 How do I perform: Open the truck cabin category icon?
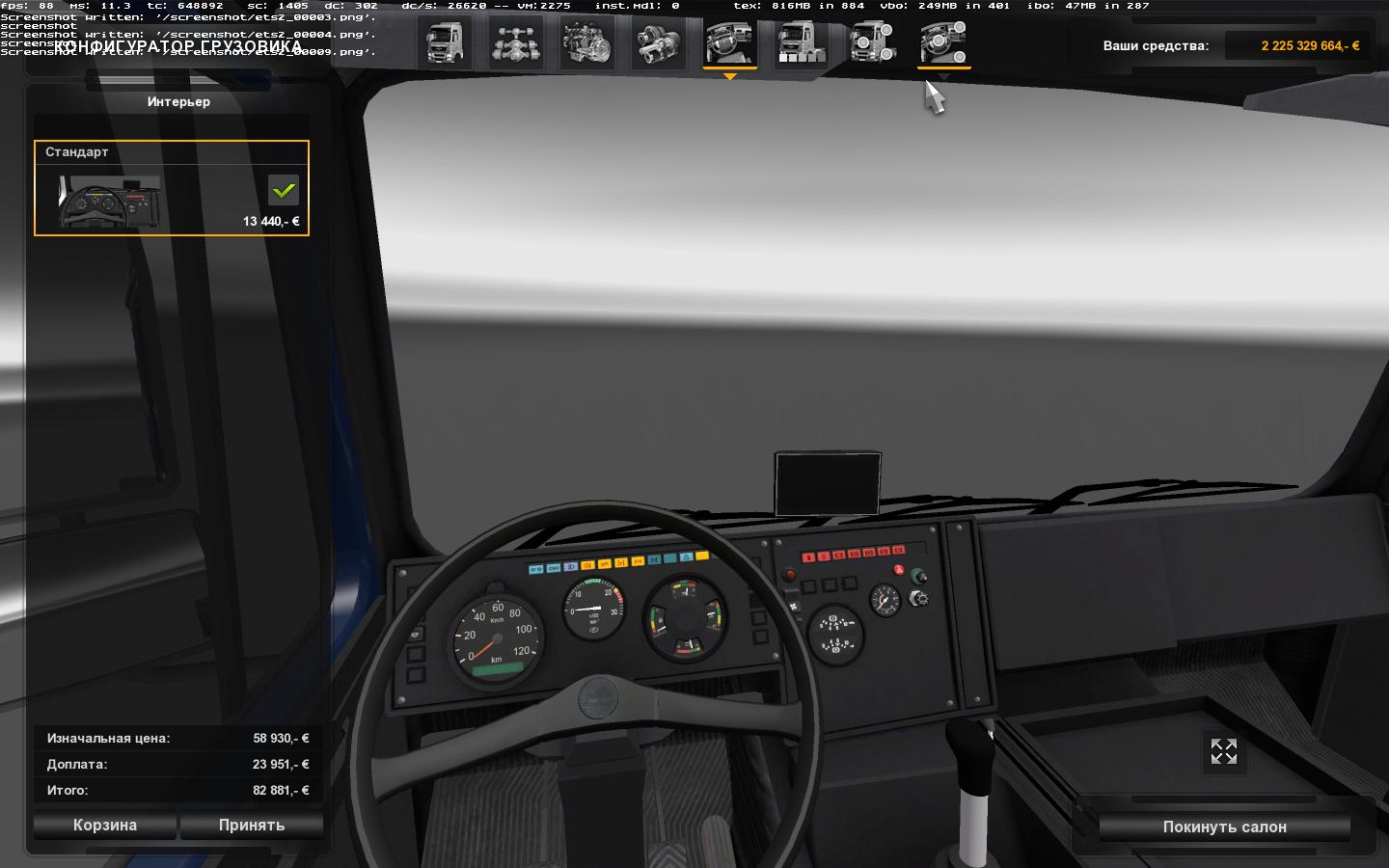click(445, 43)
